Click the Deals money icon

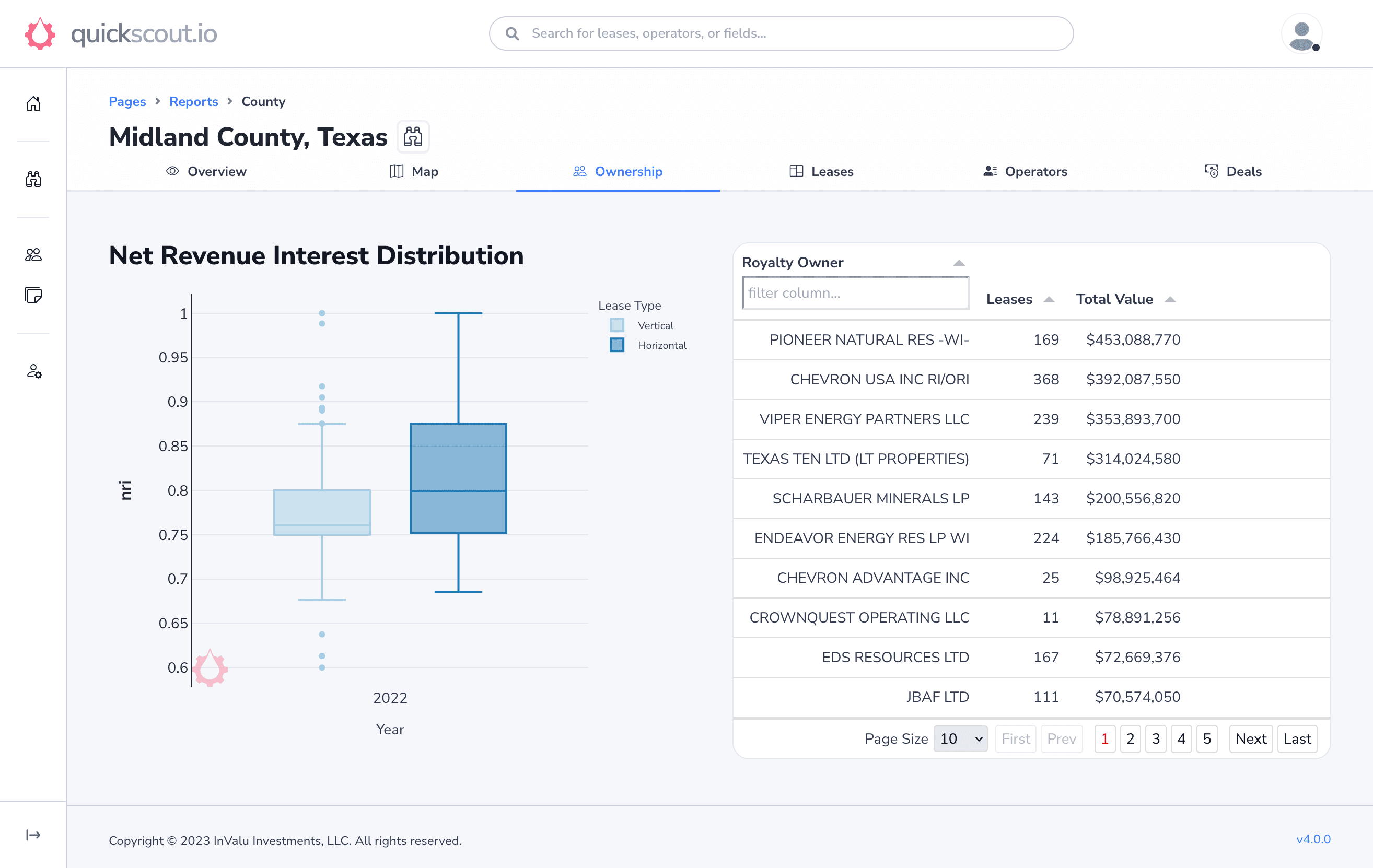[1212, 171]
